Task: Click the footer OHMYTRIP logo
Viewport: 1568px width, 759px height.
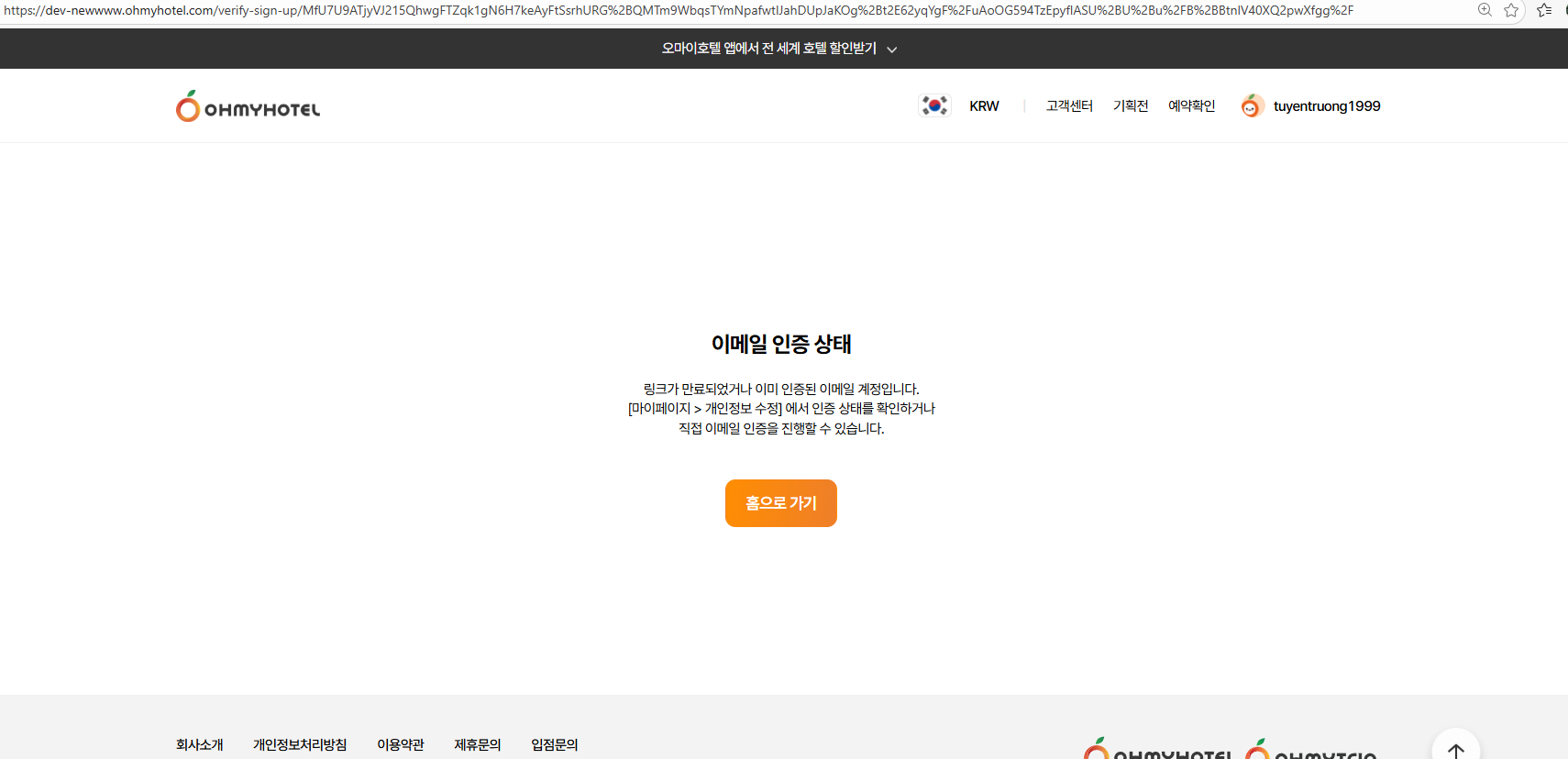Action: 1310,749
